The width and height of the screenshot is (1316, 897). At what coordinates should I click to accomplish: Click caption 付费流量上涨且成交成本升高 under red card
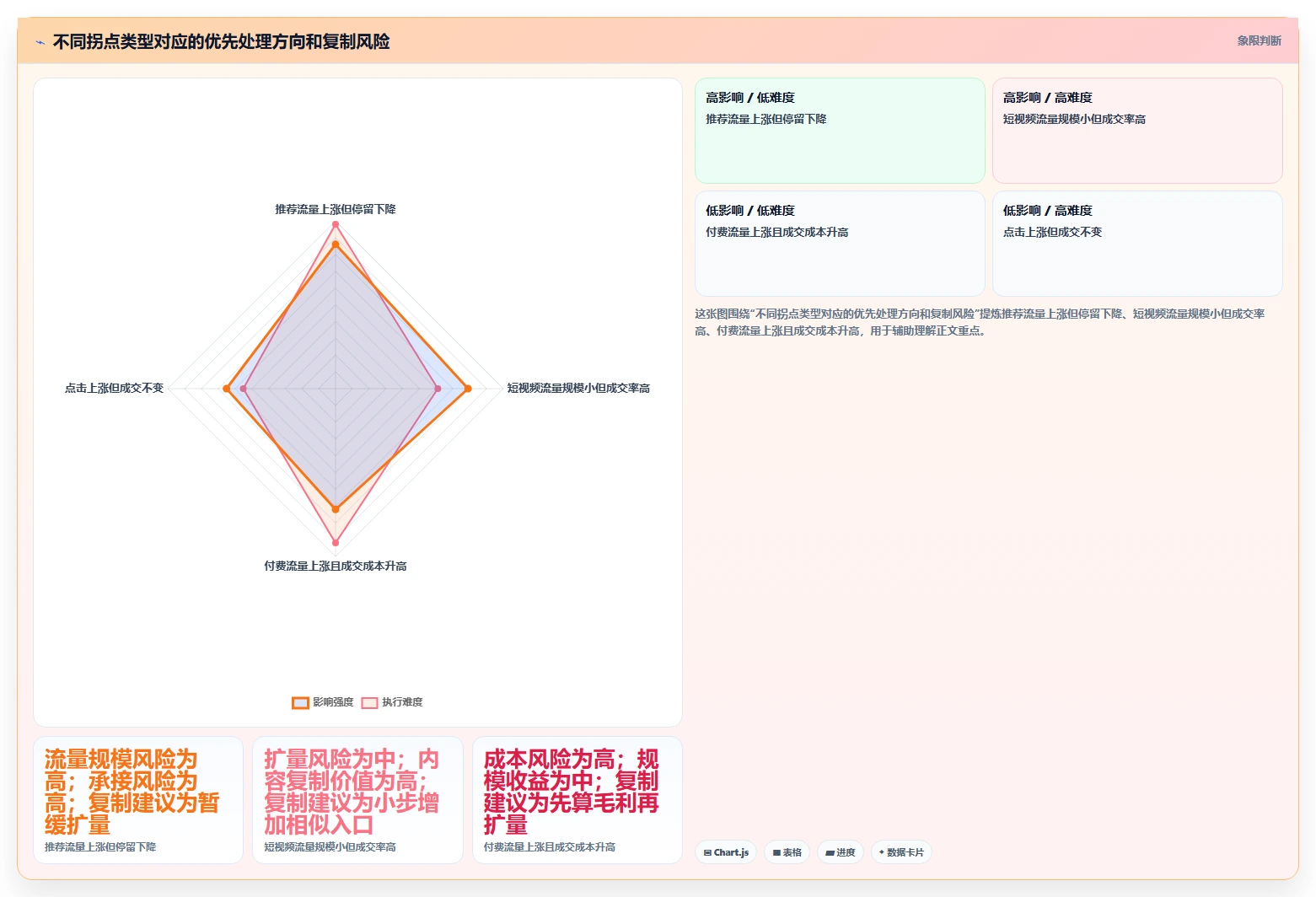(x=550, y=846)
